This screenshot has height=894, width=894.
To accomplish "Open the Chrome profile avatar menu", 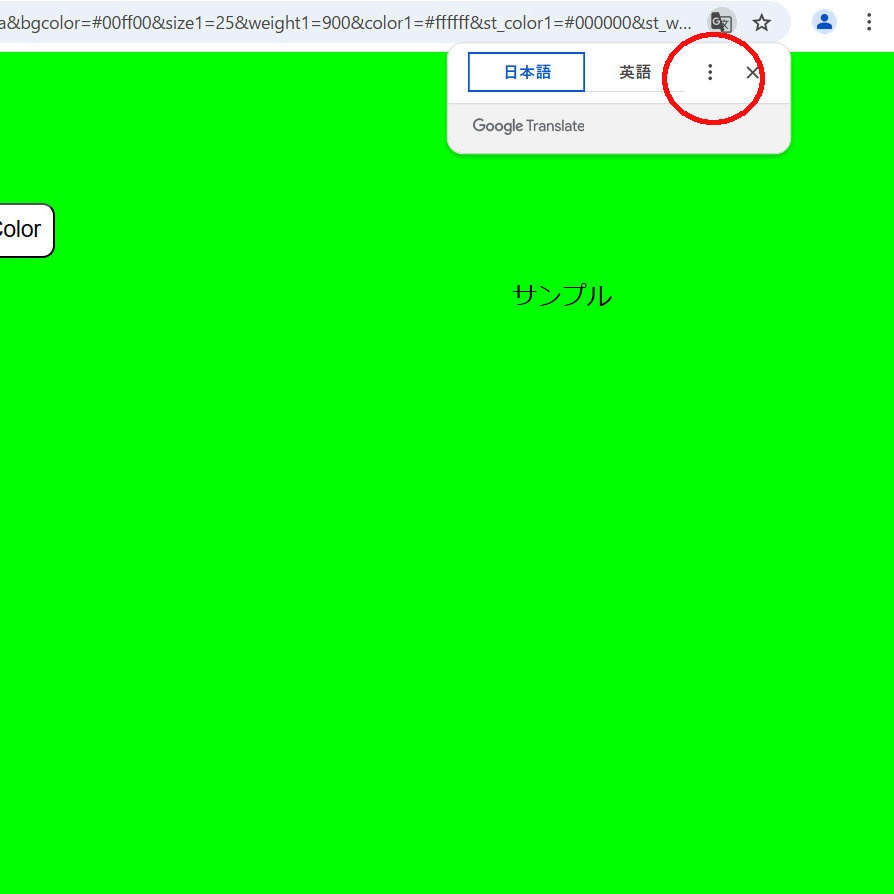I will pyautogui.click(x=824, y=22).
